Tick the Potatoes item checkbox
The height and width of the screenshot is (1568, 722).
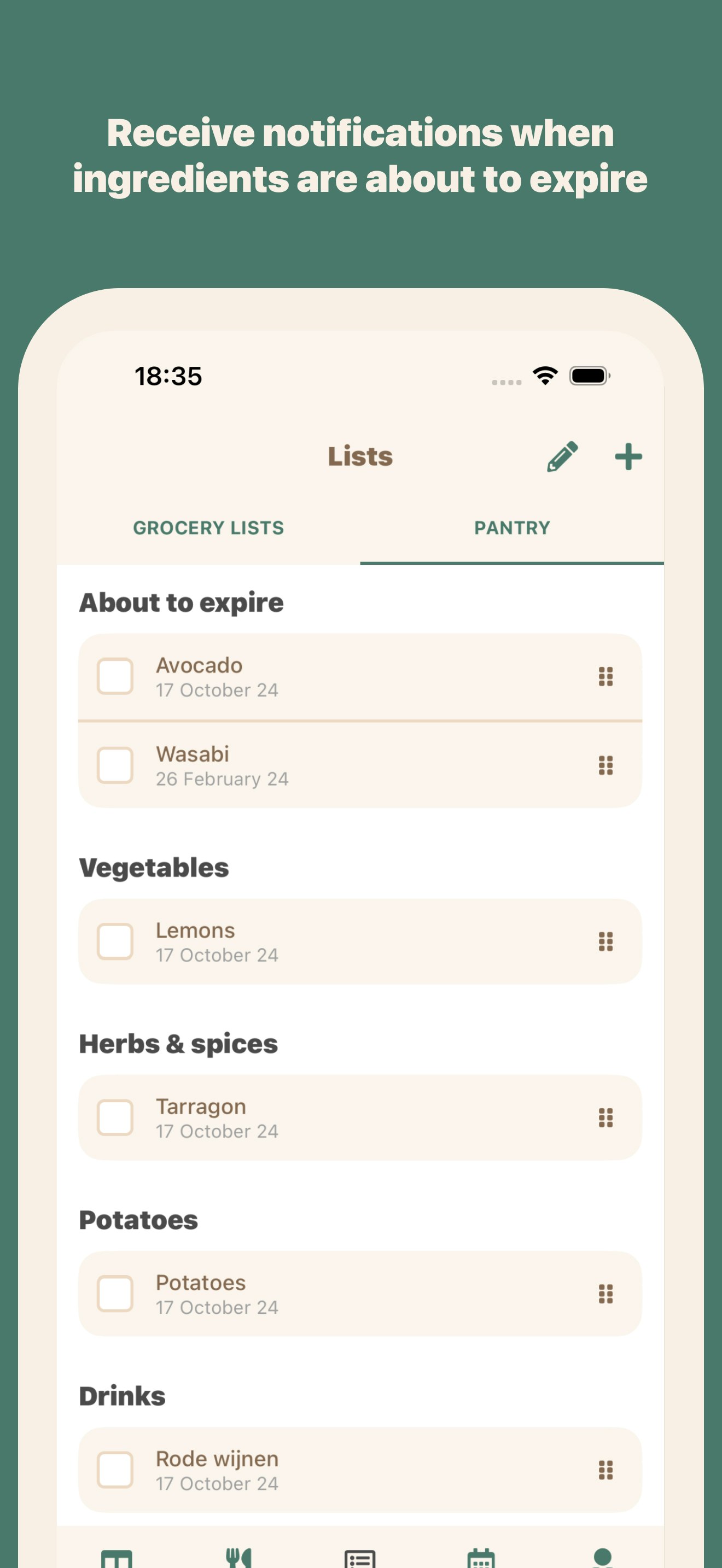tap(115, 1294)
